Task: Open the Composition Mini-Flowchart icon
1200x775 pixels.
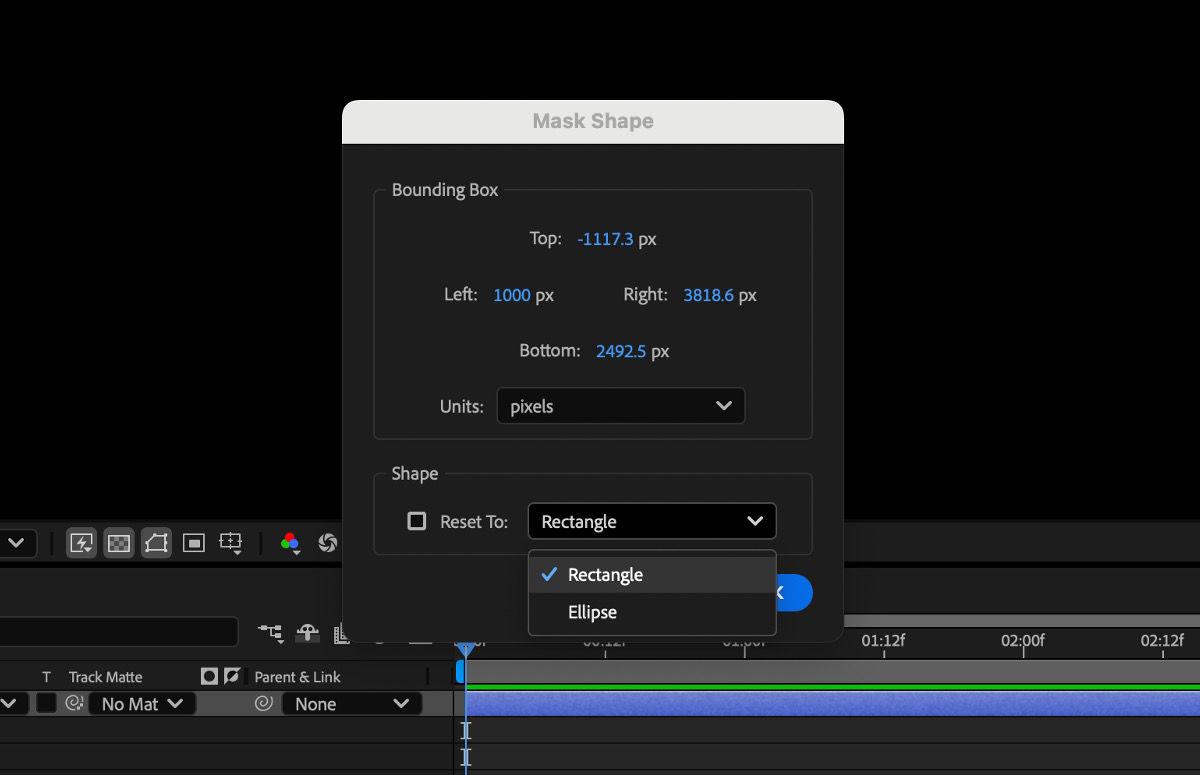Action: pyautogui.click(x=271, y=632)
